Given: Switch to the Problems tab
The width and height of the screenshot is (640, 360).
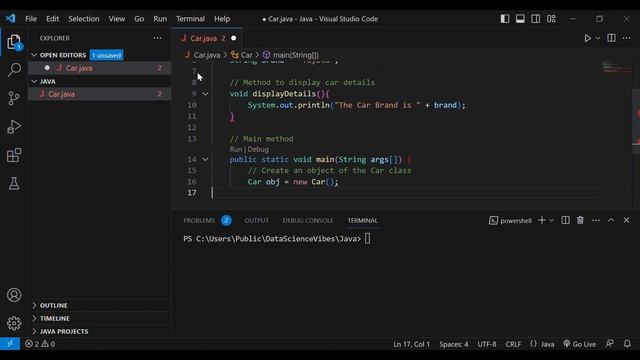Looking at the screenshot, I should pos(199,220).
